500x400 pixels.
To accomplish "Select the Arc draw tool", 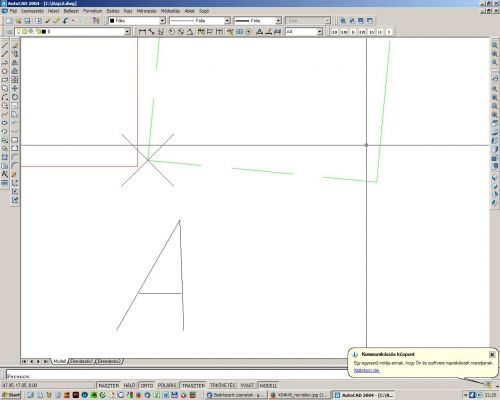I will click(5, 97).
